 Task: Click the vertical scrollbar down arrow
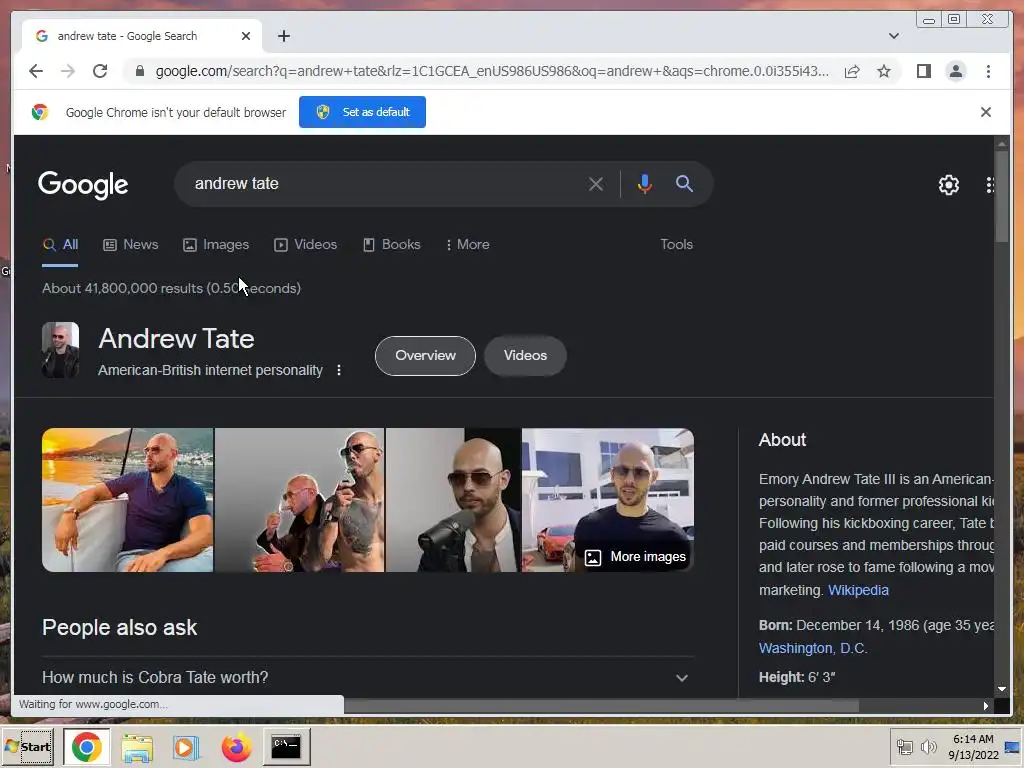[1002, 689]
